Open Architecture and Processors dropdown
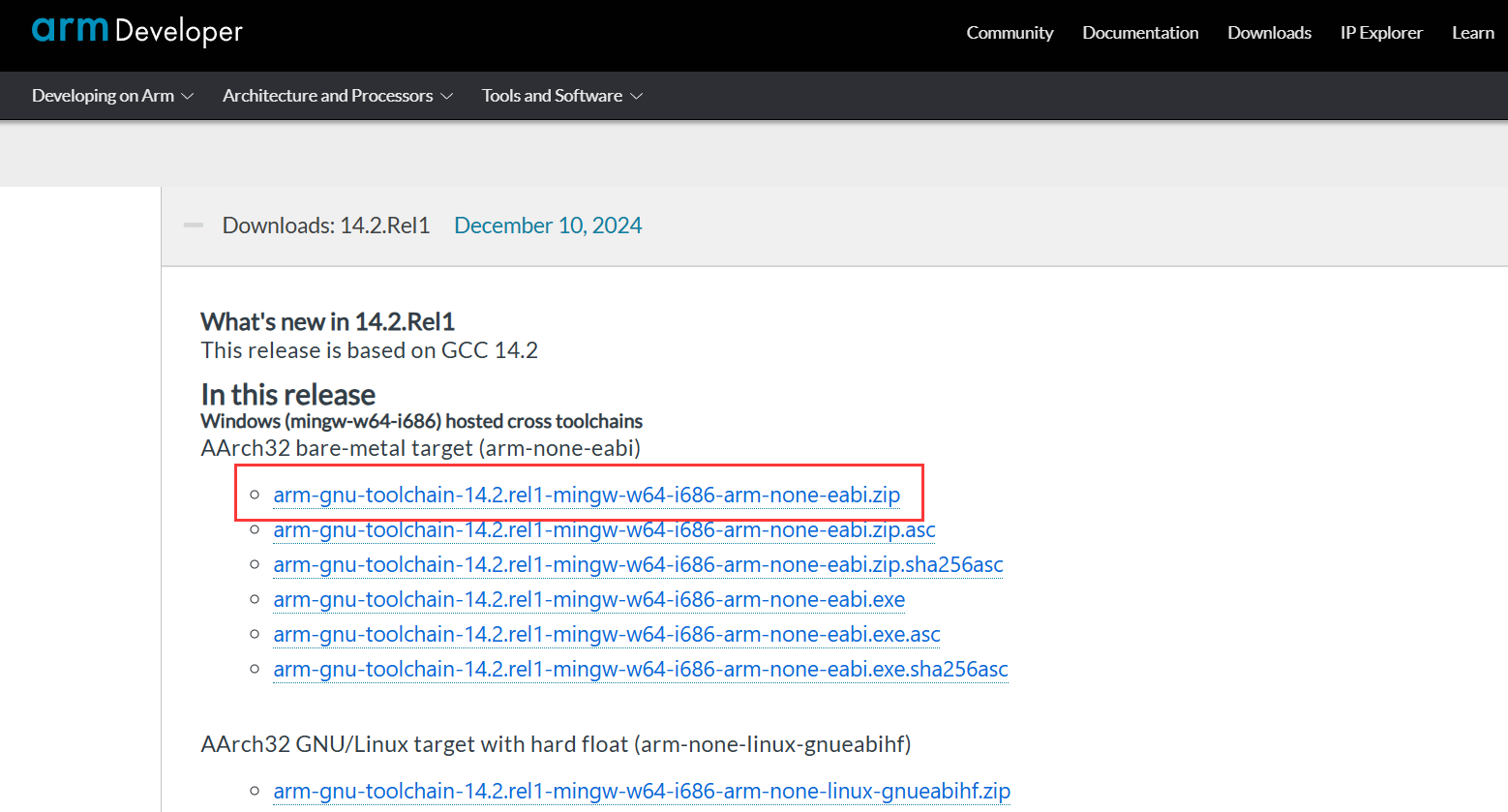The image size is (1508, 812). 337,96
